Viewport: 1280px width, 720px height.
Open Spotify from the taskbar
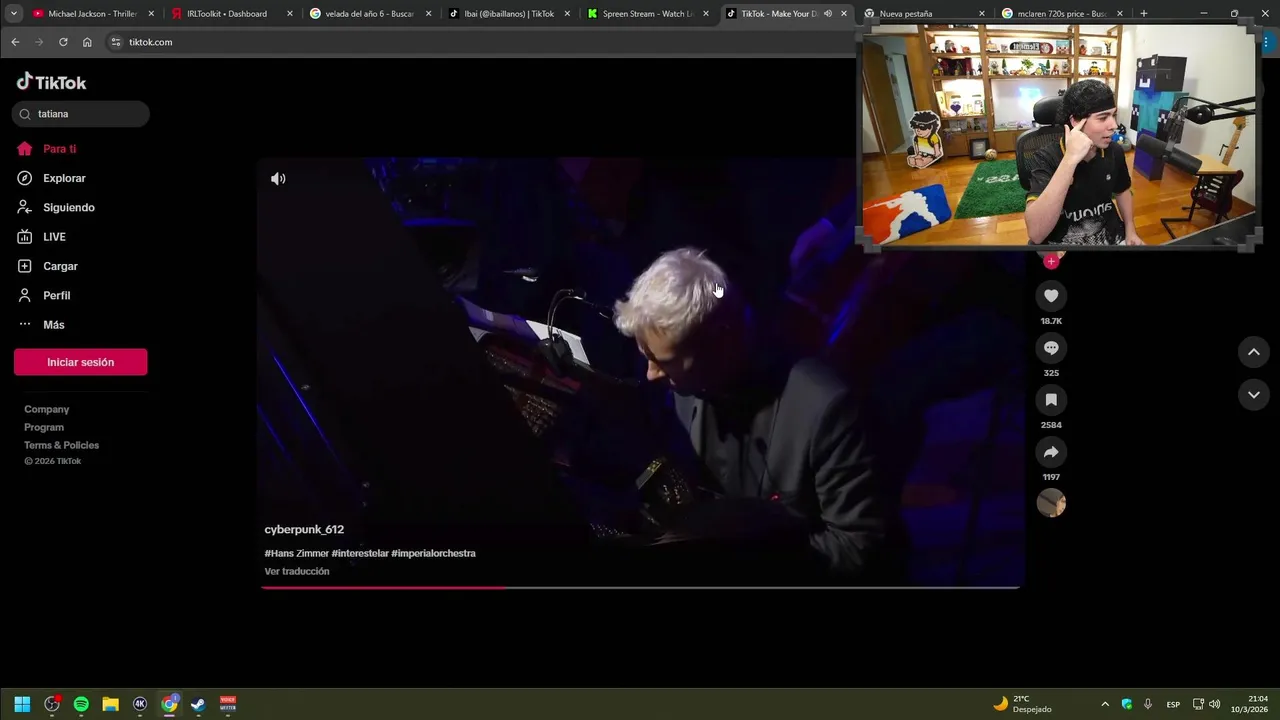[81, 704]
